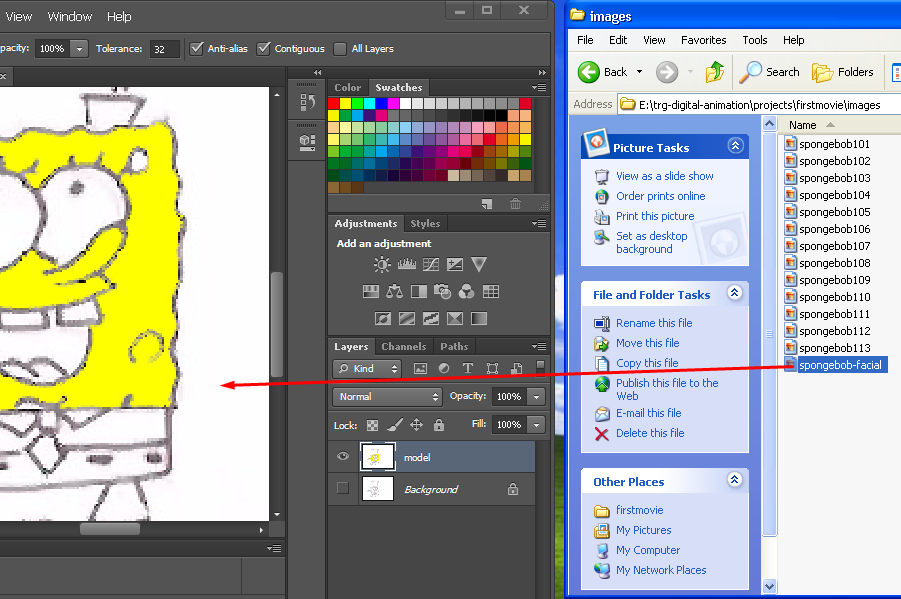Filter layers by adjustment layers

coord(444,368)
